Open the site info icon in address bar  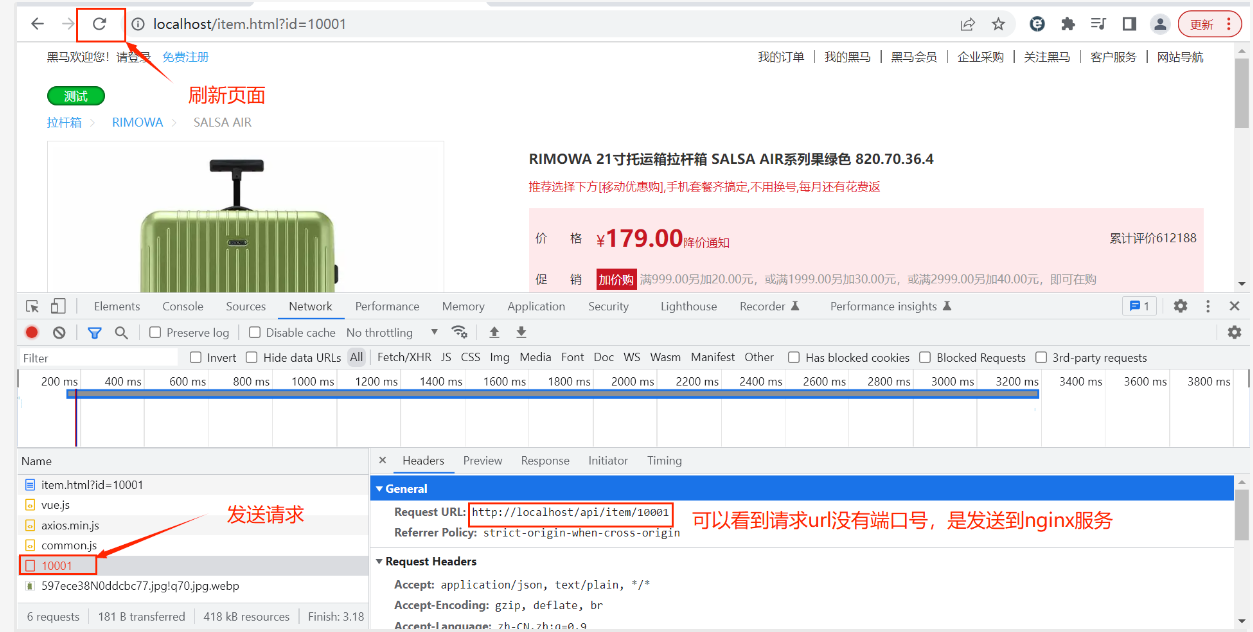(x=138, y=24)
